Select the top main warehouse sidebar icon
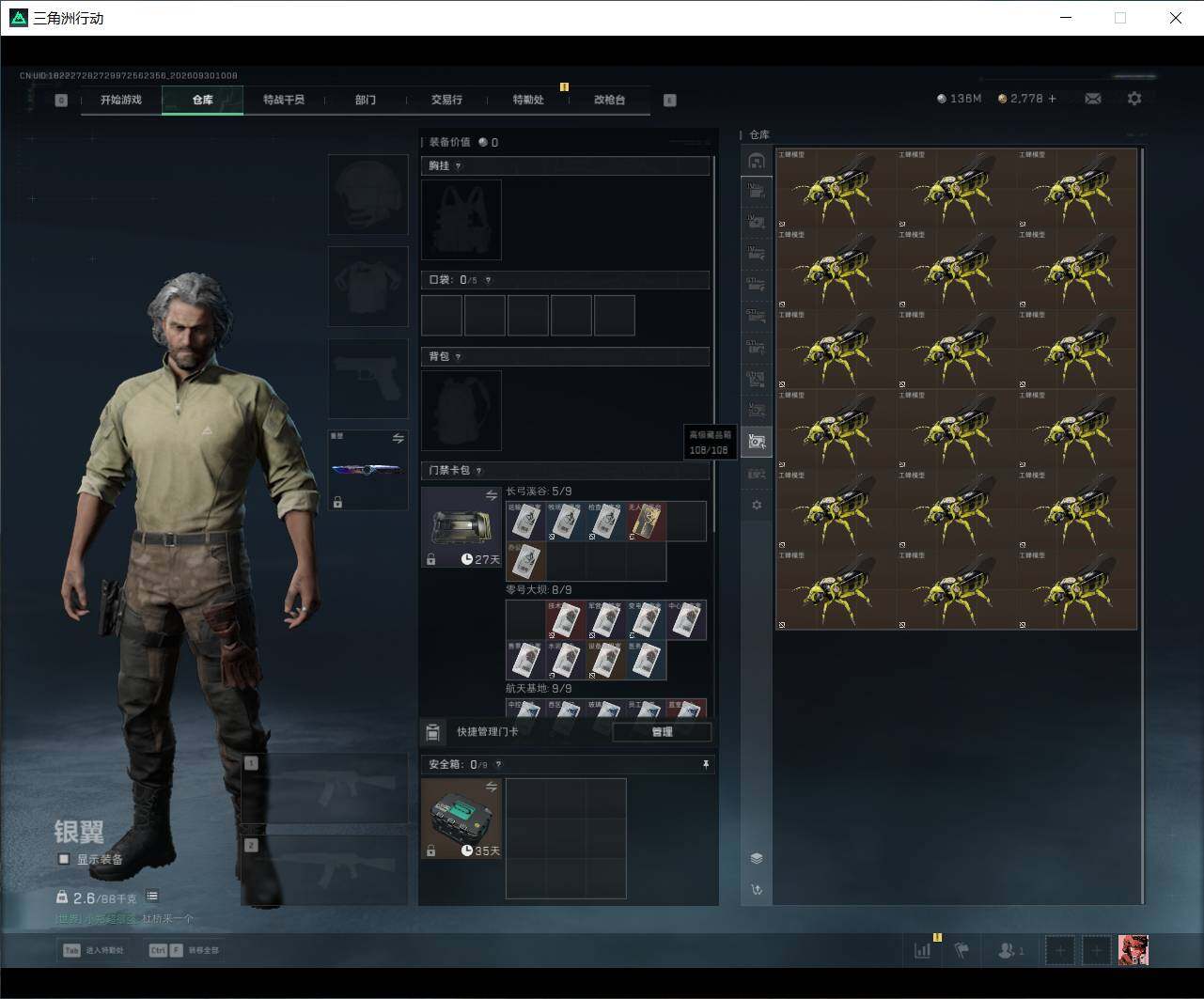This screenshot has height=999, width=1204. pos(757,161)
